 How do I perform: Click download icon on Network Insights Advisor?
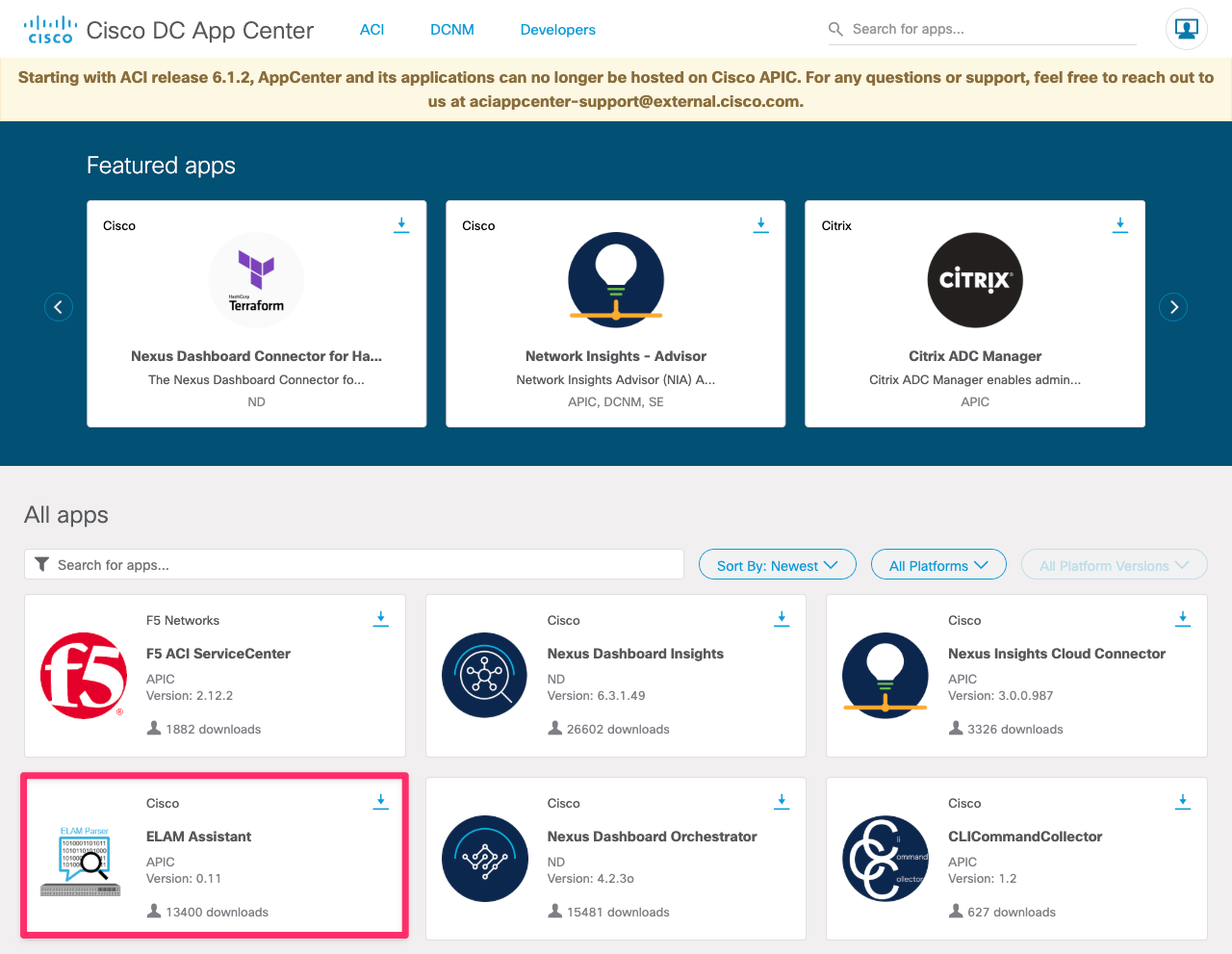tap(760, 224)
